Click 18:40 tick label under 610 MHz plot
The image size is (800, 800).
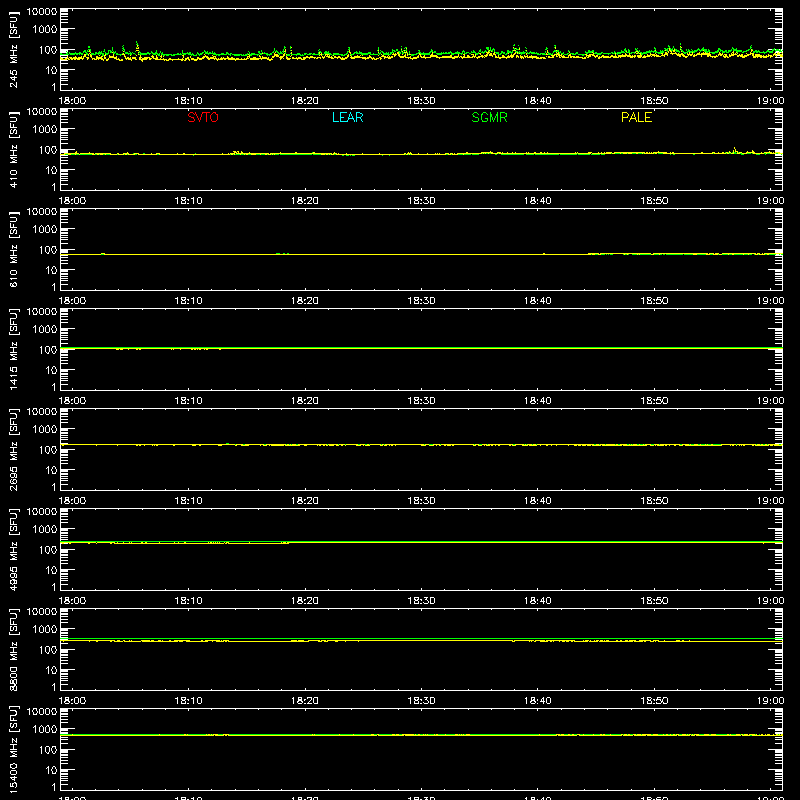click(x=538, y=301)
